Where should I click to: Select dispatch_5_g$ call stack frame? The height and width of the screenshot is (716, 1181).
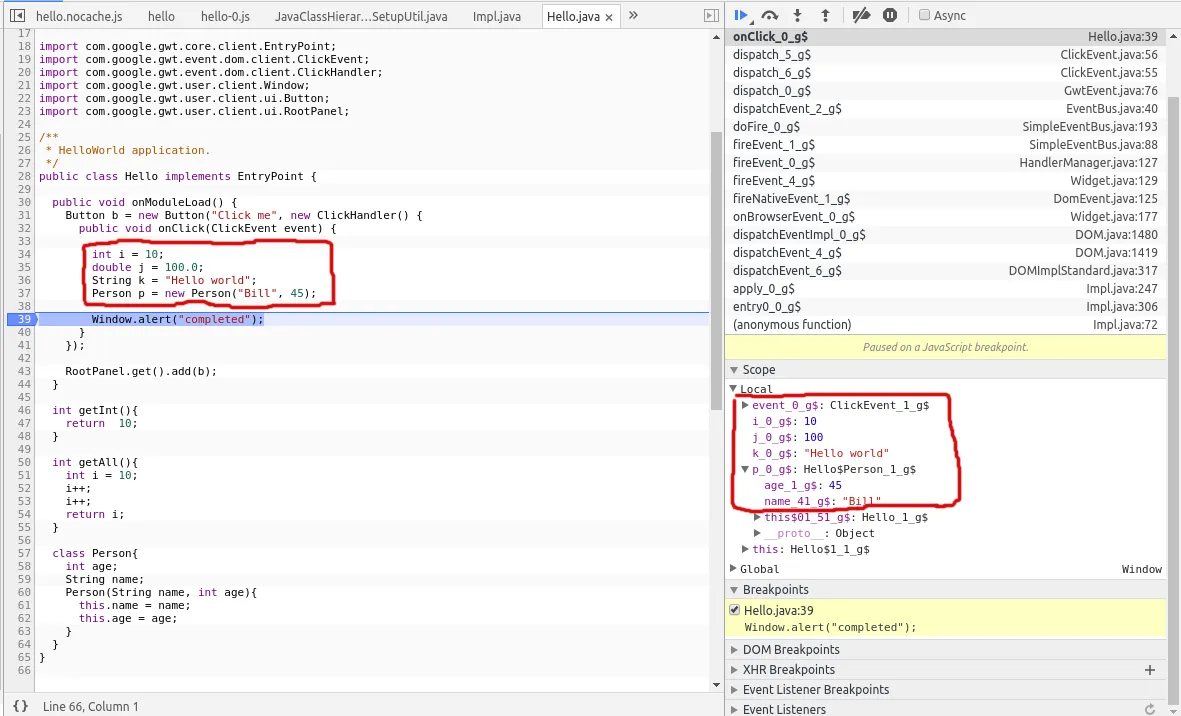[947, 54]
